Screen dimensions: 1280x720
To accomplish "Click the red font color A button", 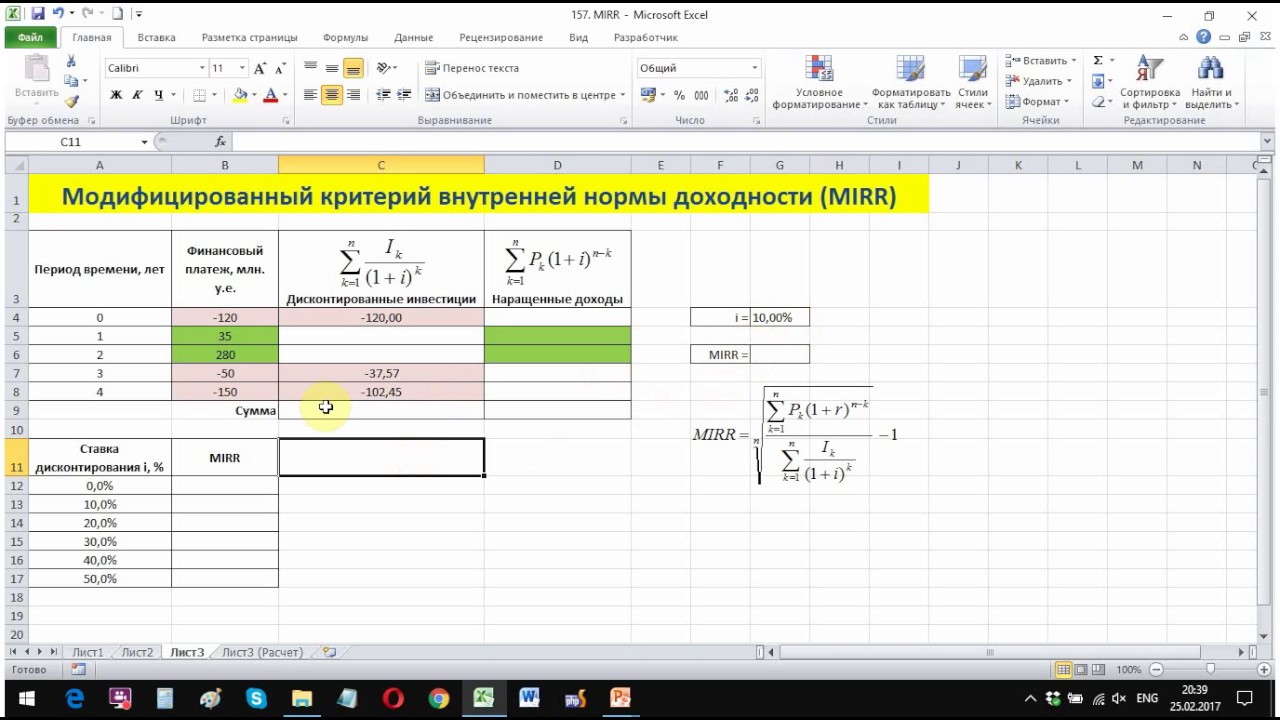I will click(270, 95).
